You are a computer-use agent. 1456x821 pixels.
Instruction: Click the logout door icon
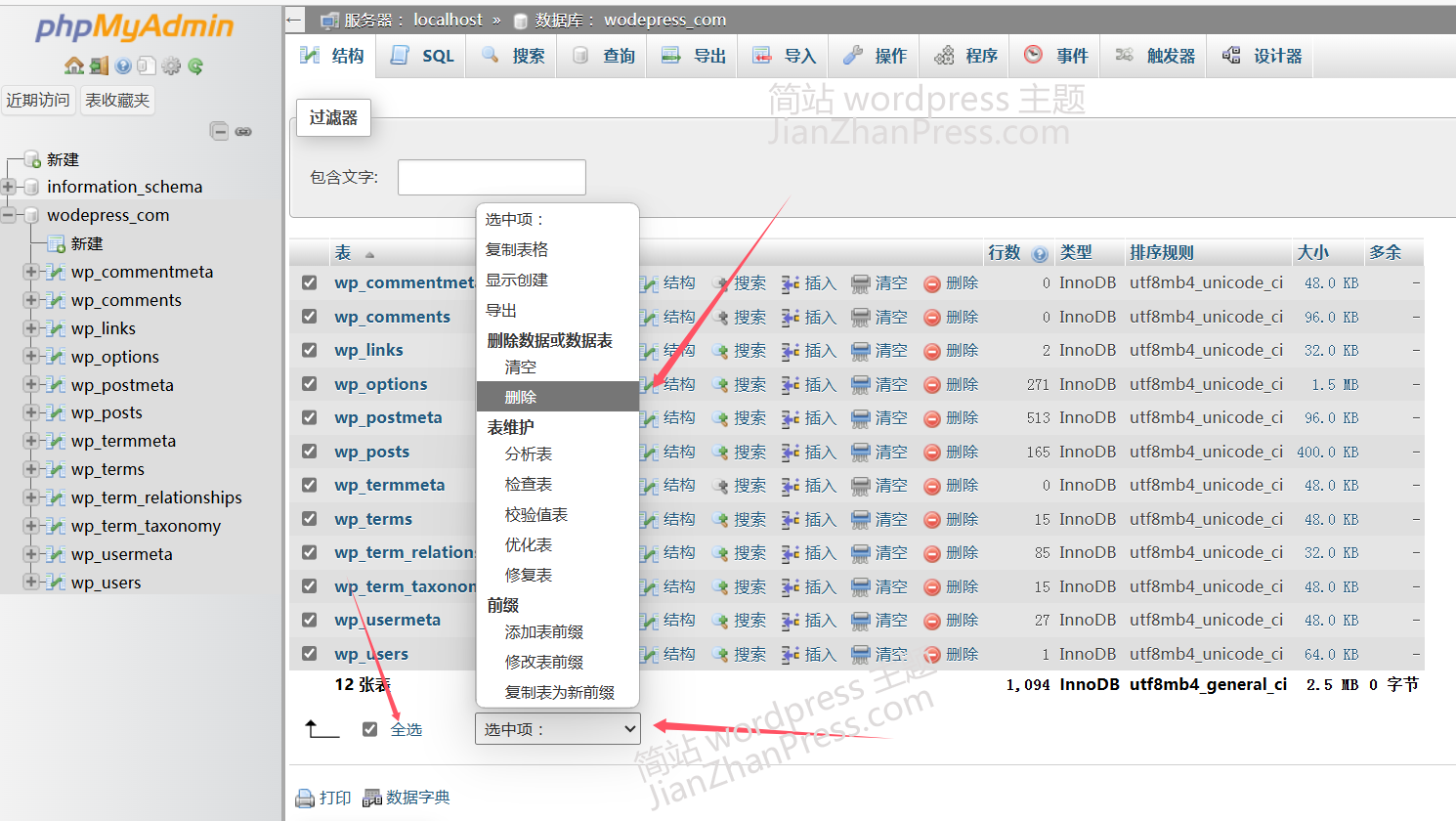click(99, 65)
